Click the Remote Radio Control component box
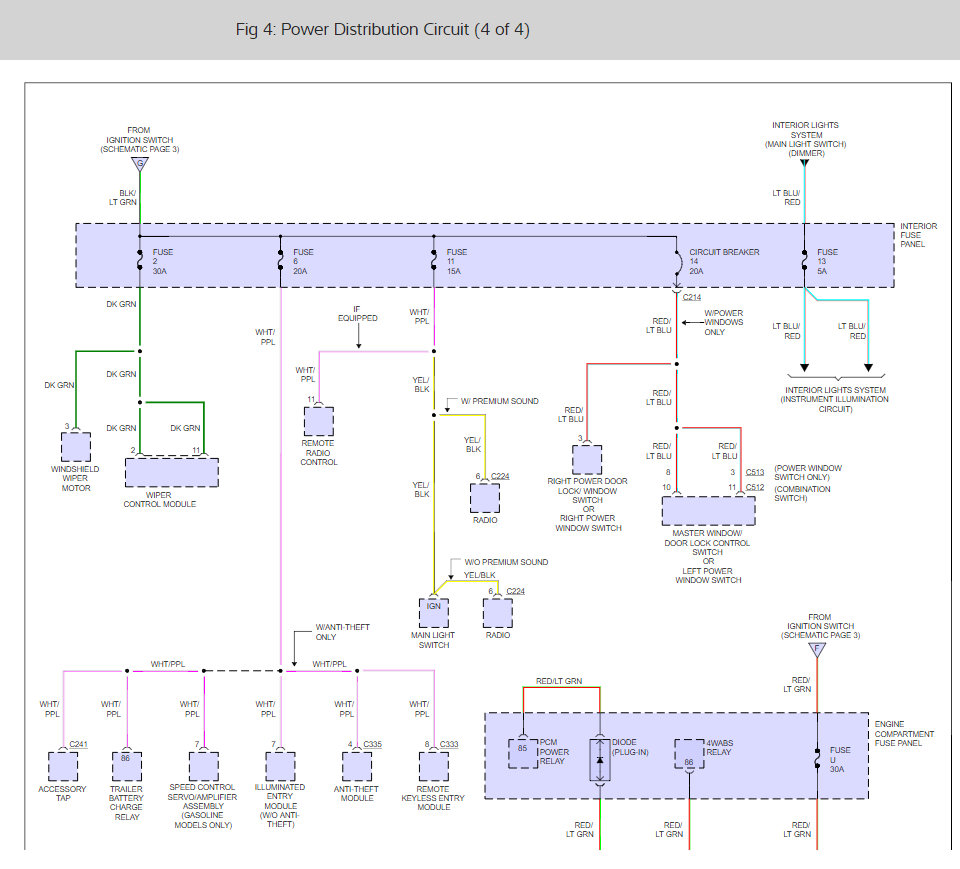Screen dimensions: 960x869 coord(319,421)
